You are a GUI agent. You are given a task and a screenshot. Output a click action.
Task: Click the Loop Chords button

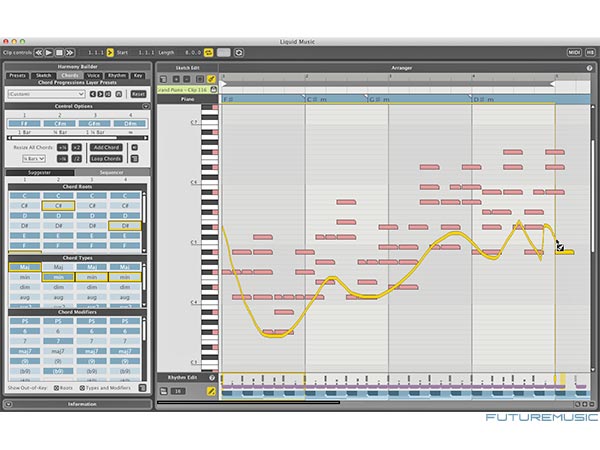click(x=106, y=159)
